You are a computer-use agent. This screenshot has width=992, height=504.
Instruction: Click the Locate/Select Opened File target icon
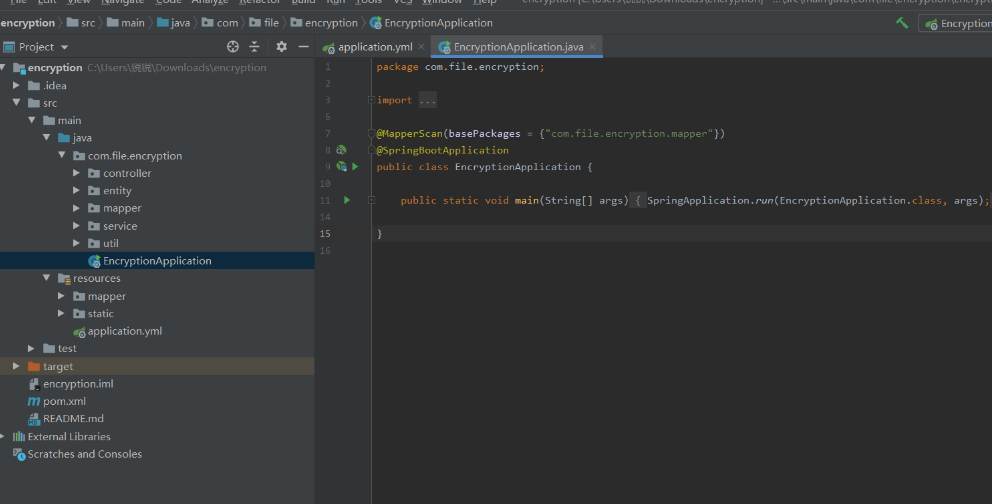tap(233, 47)
